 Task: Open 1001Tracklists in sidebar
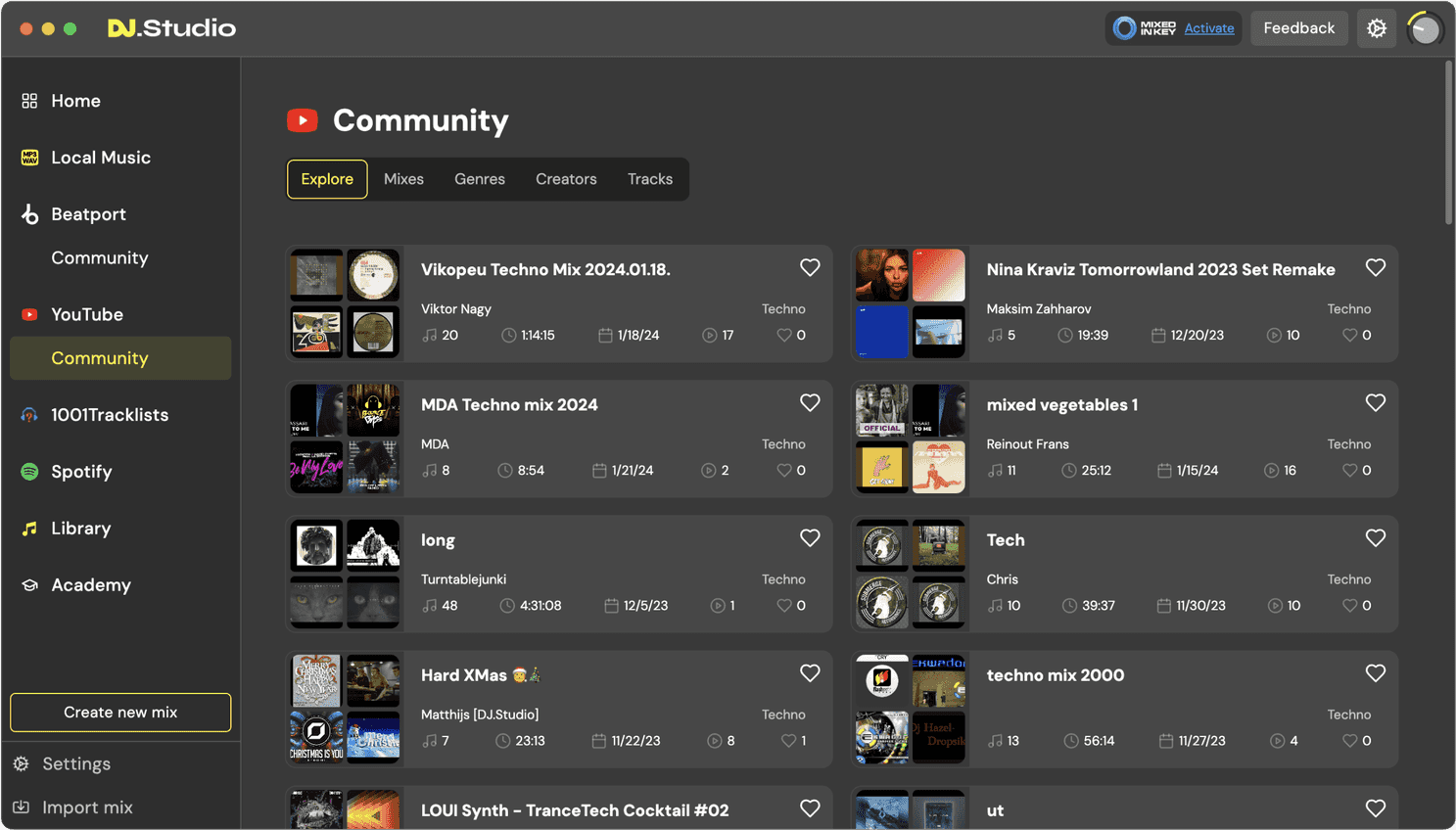point(109,415)
